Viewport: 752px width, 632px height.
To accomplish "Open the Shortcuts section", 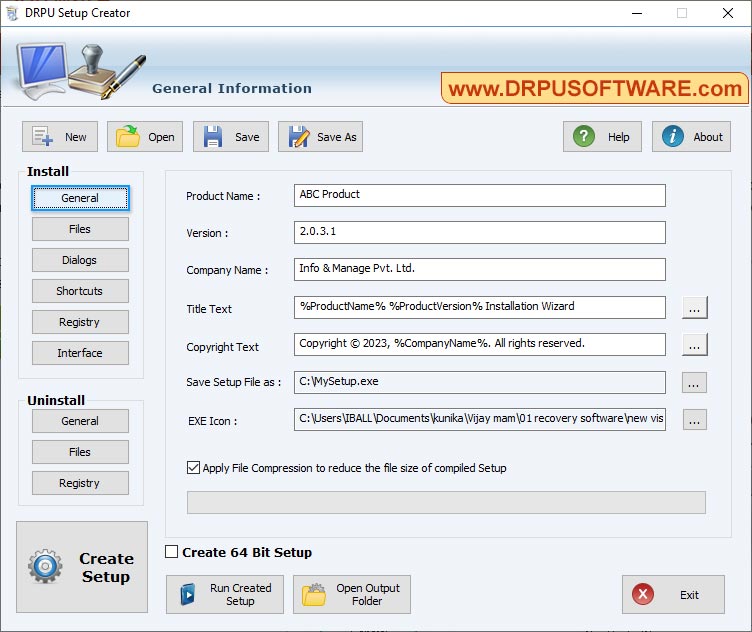I will click(x=80, y=291).
